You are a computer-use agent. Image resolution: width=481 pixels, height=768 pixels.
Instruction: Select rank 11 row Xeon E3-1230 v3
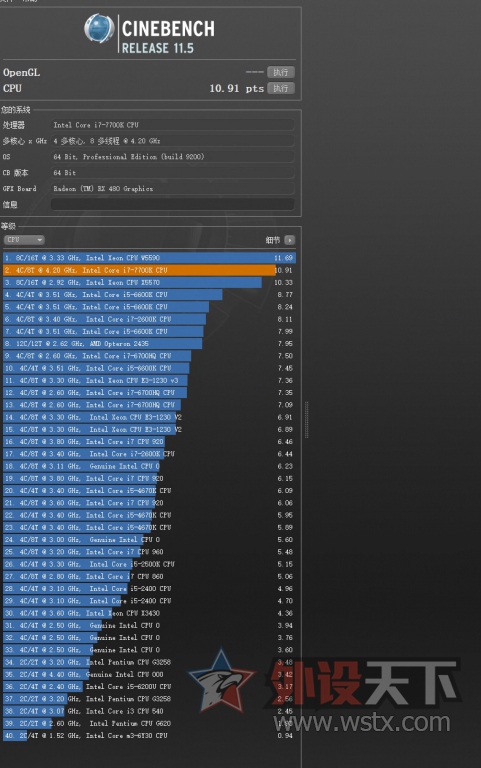pos(149,380)
